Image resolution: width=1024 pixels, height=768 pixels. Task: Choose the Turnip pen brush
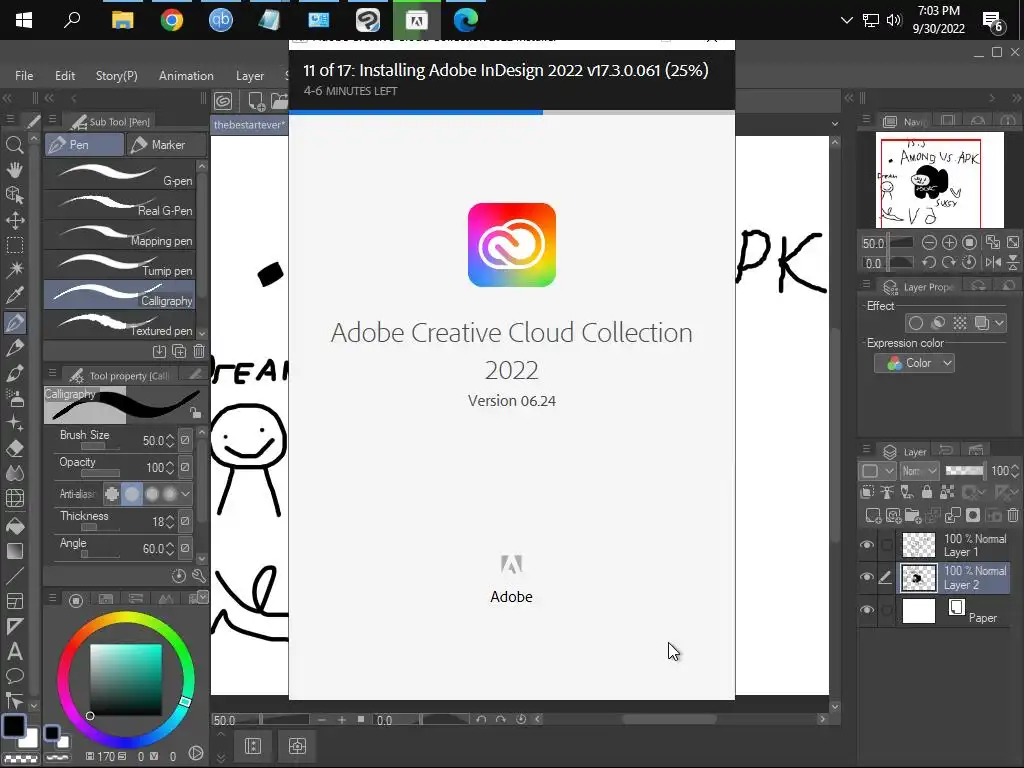point(120,265)
